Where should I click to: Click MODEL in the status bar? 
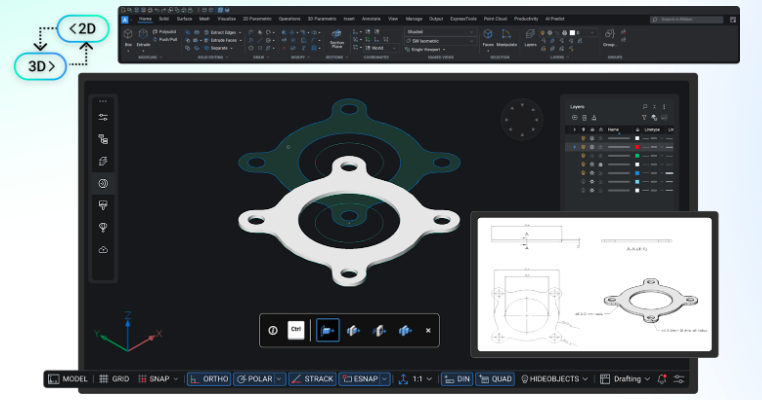(68, 379)
